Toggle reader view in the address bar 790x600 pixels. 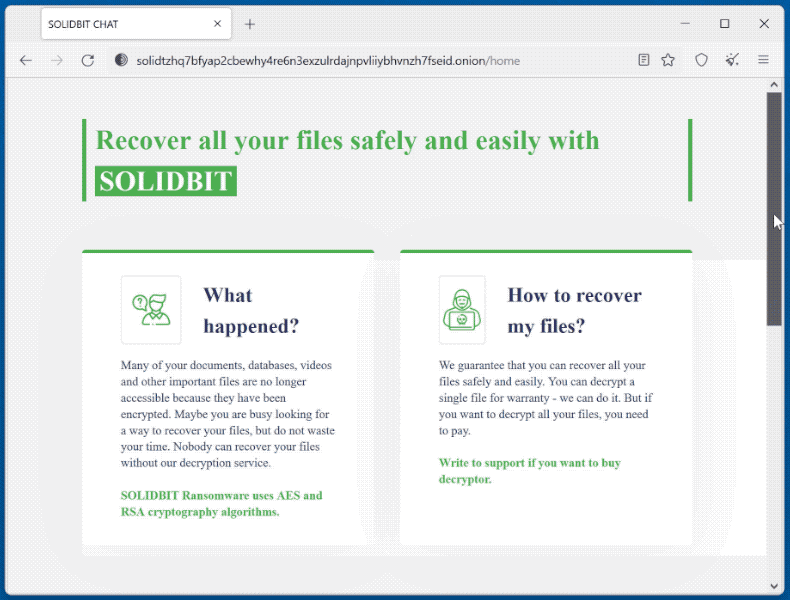(644, 60)
